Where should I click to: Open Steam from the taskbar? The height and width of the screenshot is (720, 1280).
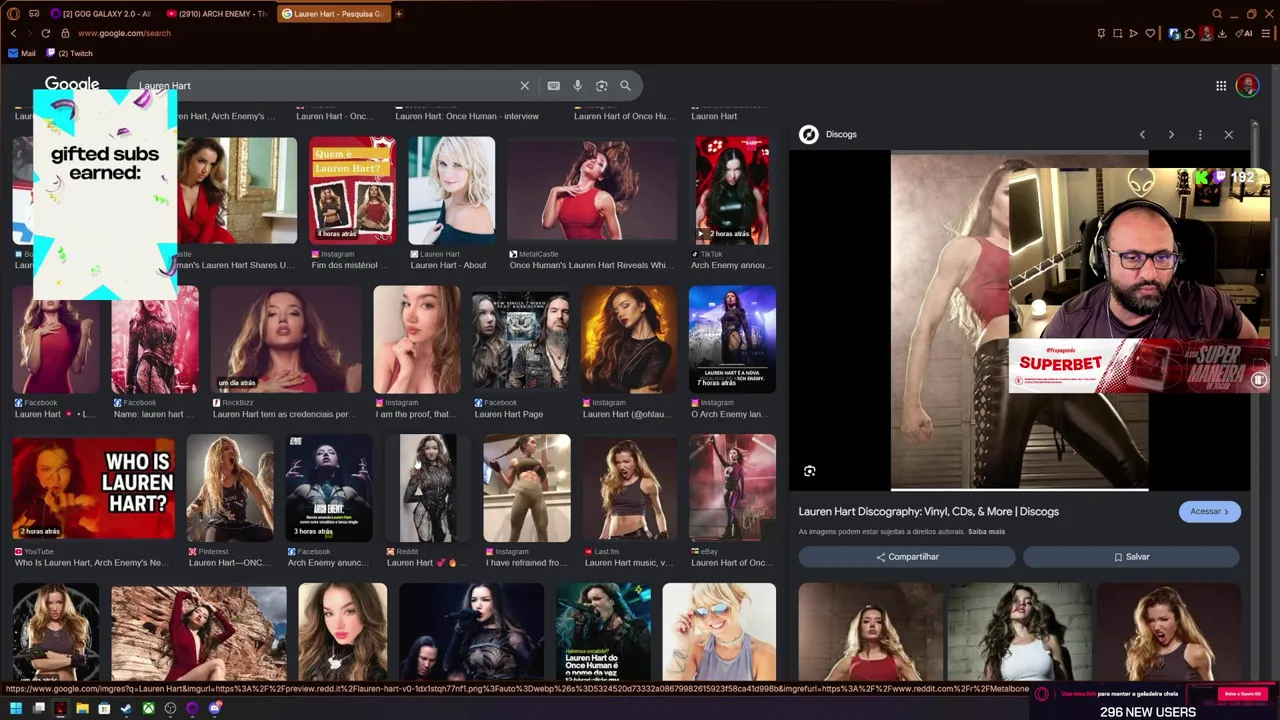(x=126, y=709)
